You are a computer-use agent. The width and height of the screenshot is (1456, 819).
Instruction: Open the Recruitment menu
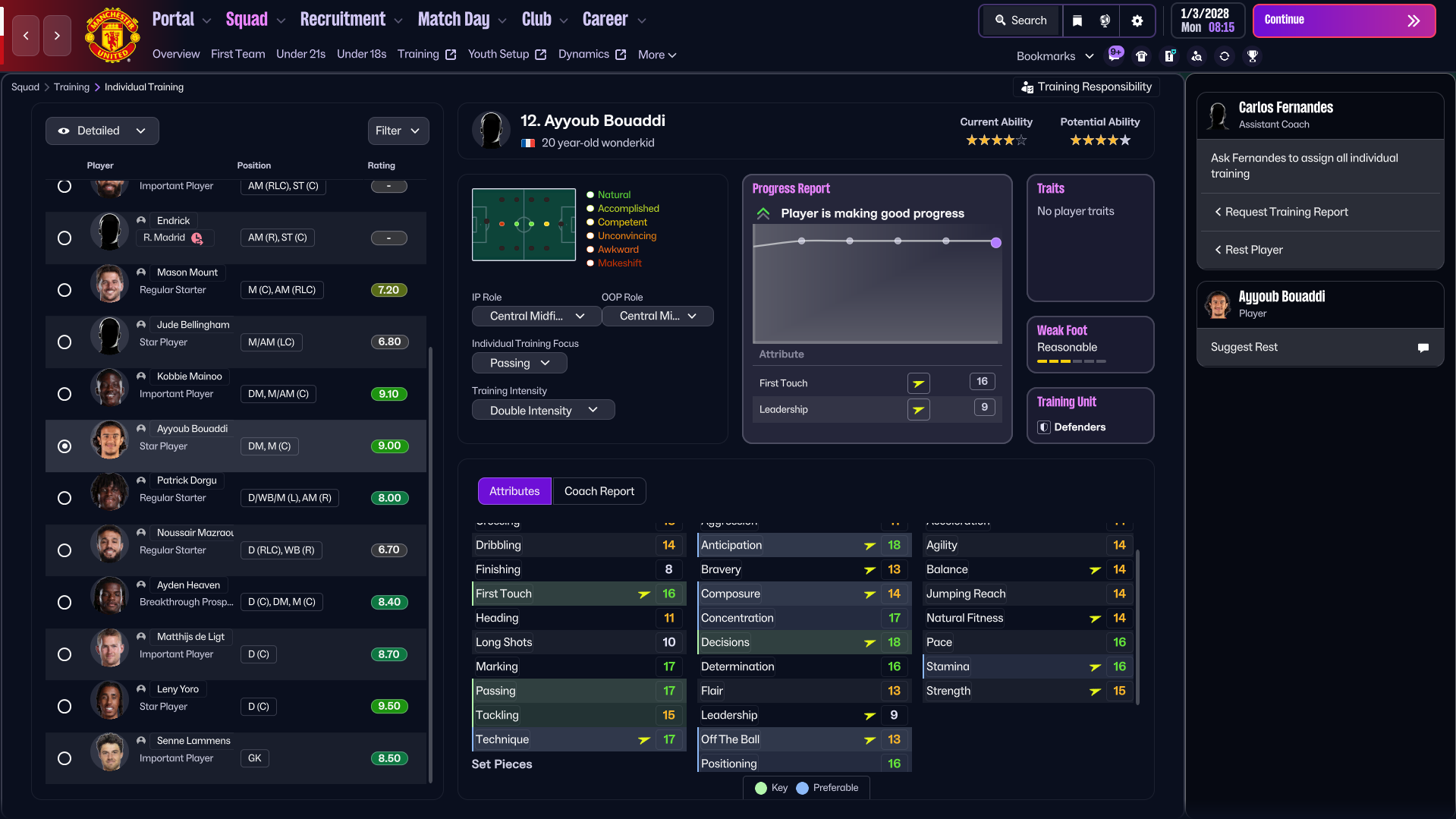(351, 20)
